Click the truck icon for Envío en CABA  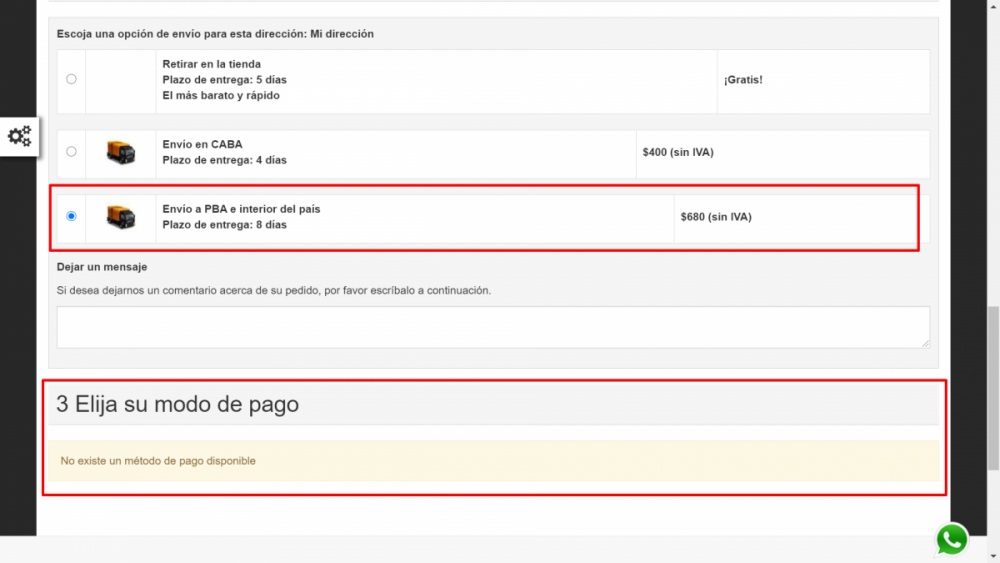pos(121,152)
